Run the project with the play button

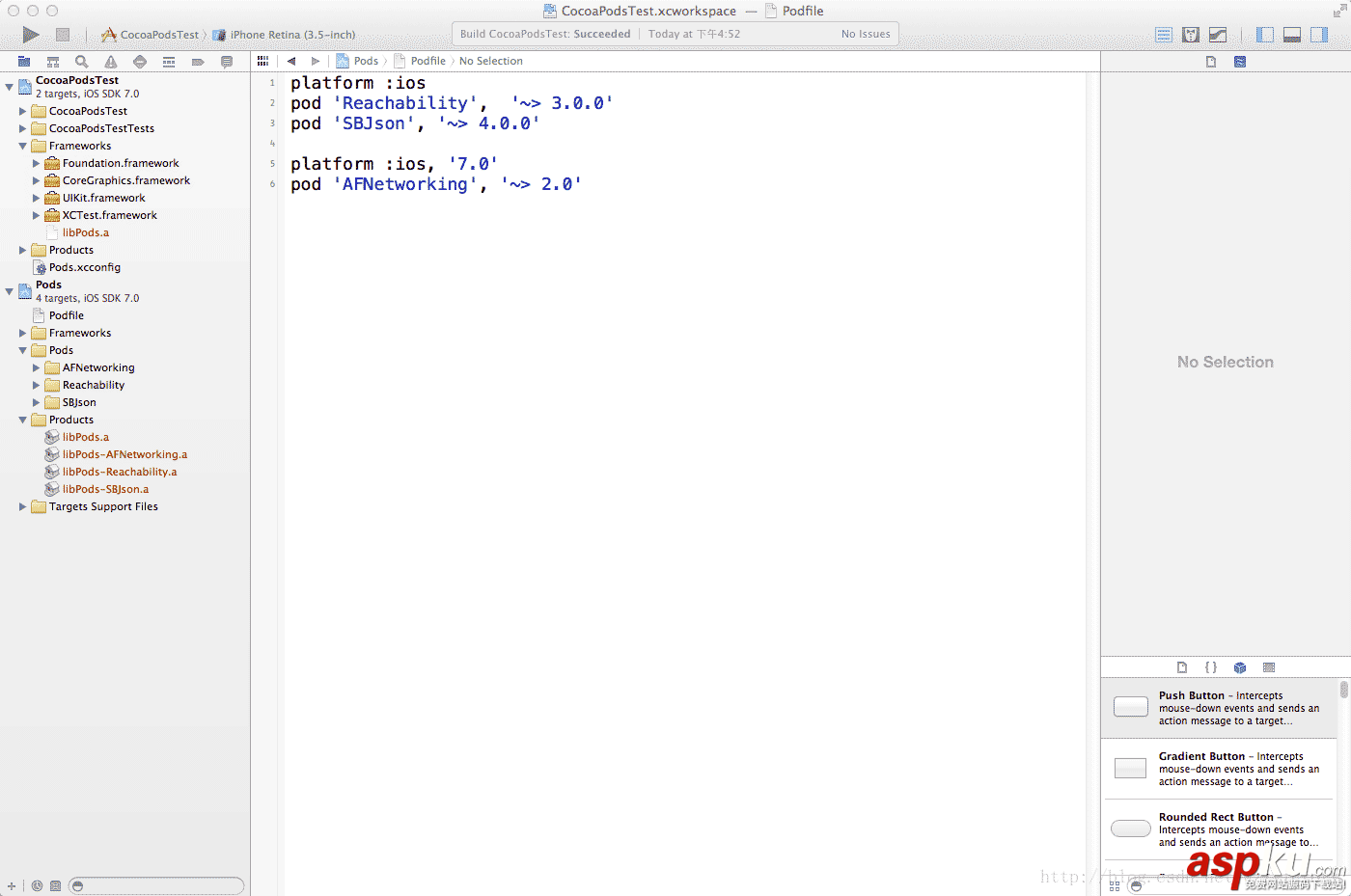tap(30, 34)
